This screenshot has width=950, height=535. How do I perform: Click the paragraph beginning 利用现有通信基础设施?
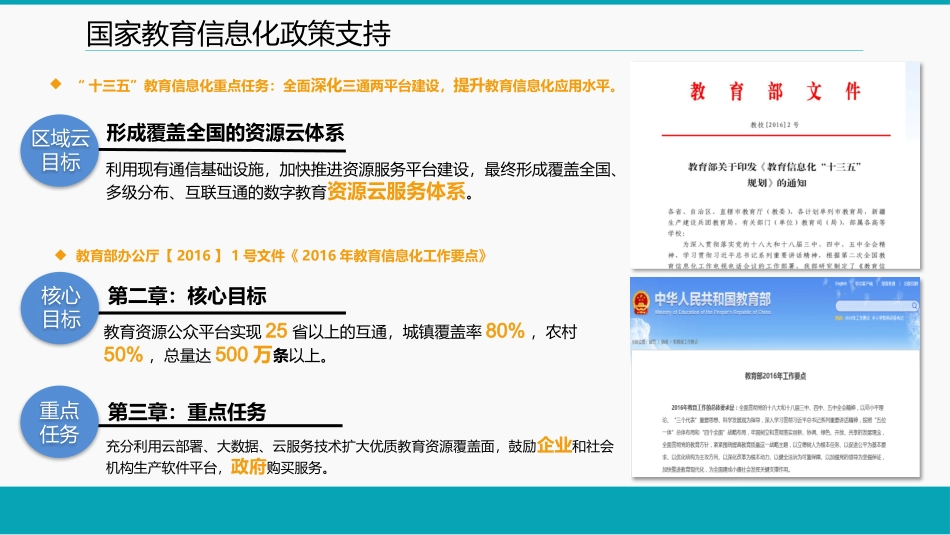coord(362,181)
